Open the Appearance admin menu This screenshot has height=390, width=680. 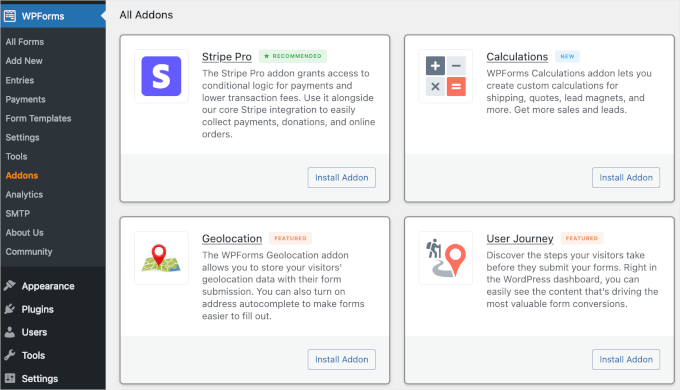click(x=48, y=286)
